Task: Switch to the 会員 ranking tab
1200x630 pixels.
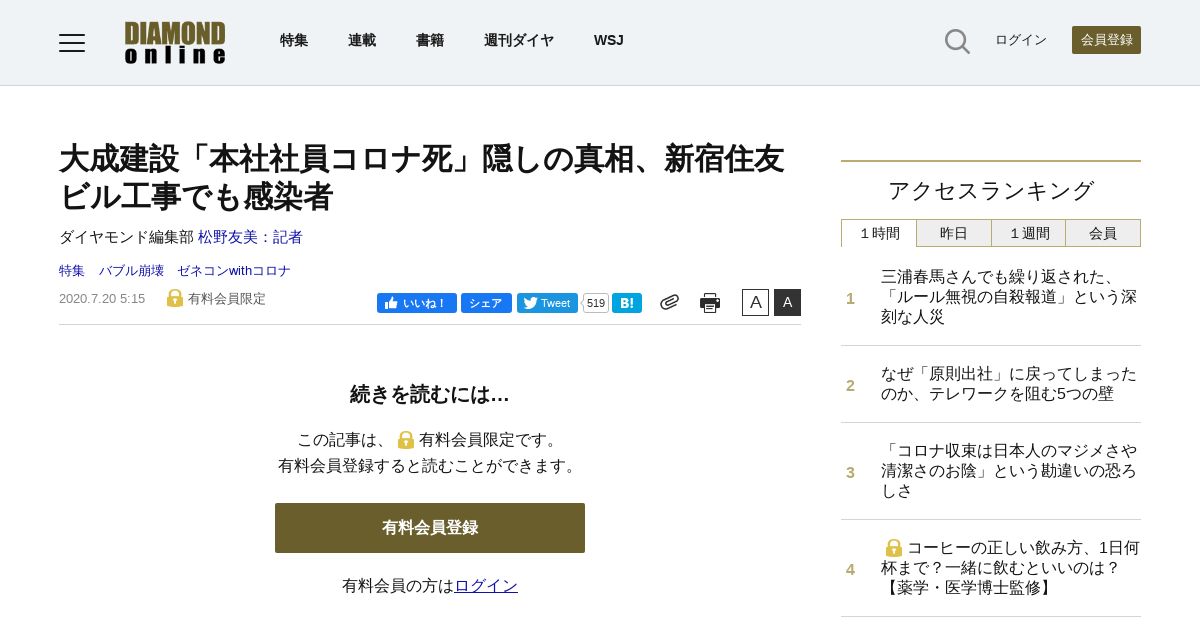Action: (1103, 233)
